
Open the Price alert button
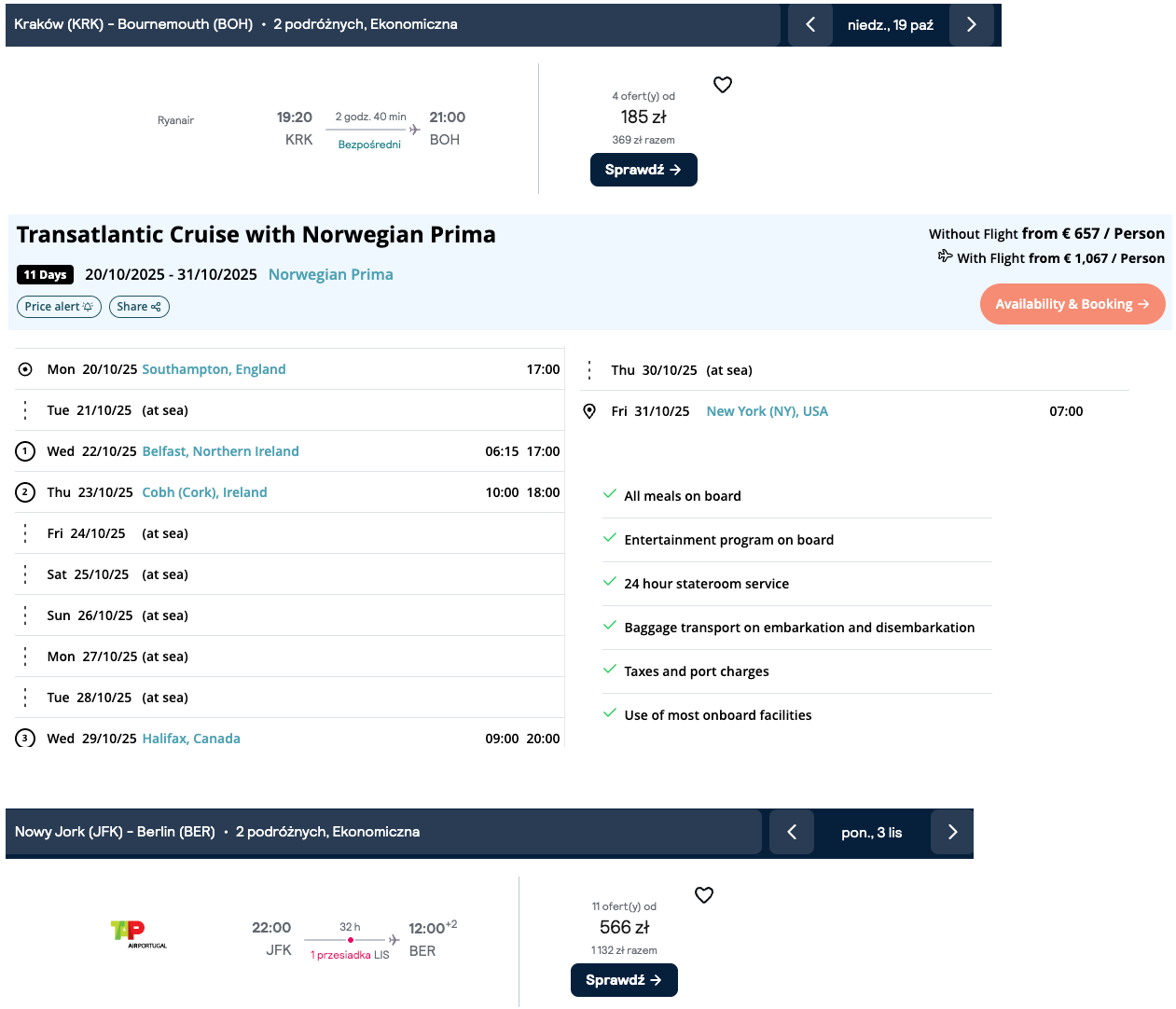(59, 307)
